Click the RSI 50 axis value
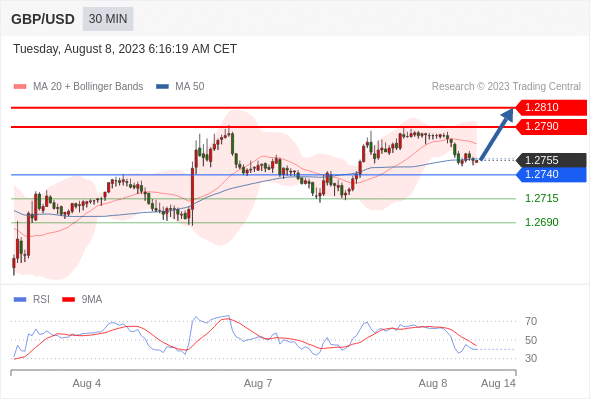 pos(531,340)
